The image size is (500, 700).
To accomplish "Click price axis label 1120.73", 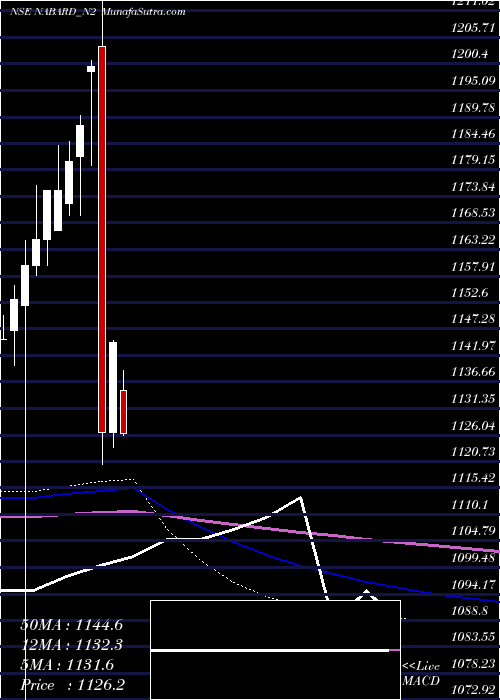I will pos(473,451).
